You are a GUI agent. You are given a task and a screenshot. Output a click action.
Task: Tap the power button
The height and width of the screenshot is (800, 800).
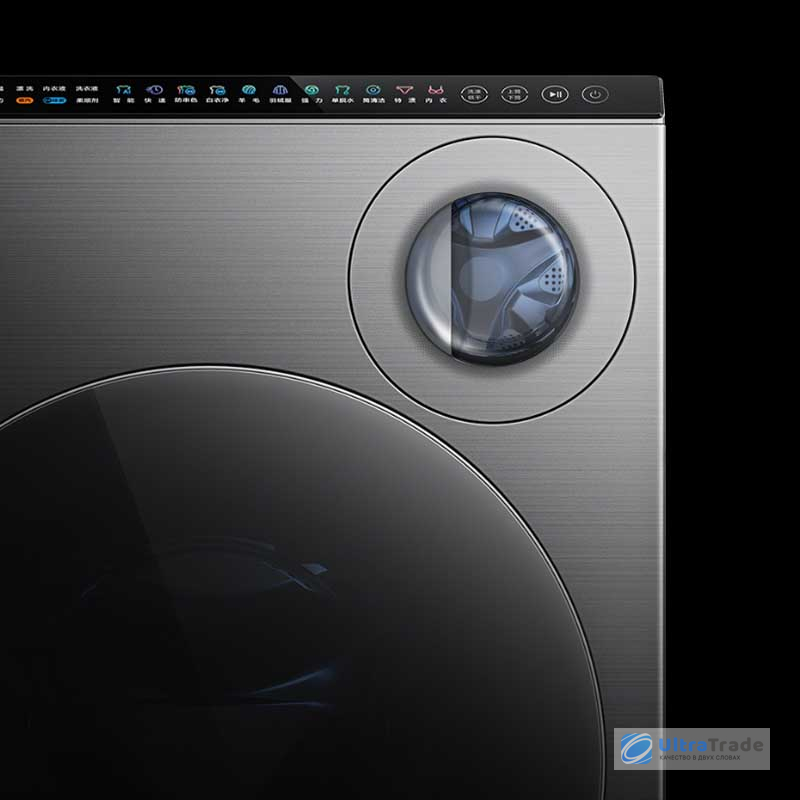point(595,94)
